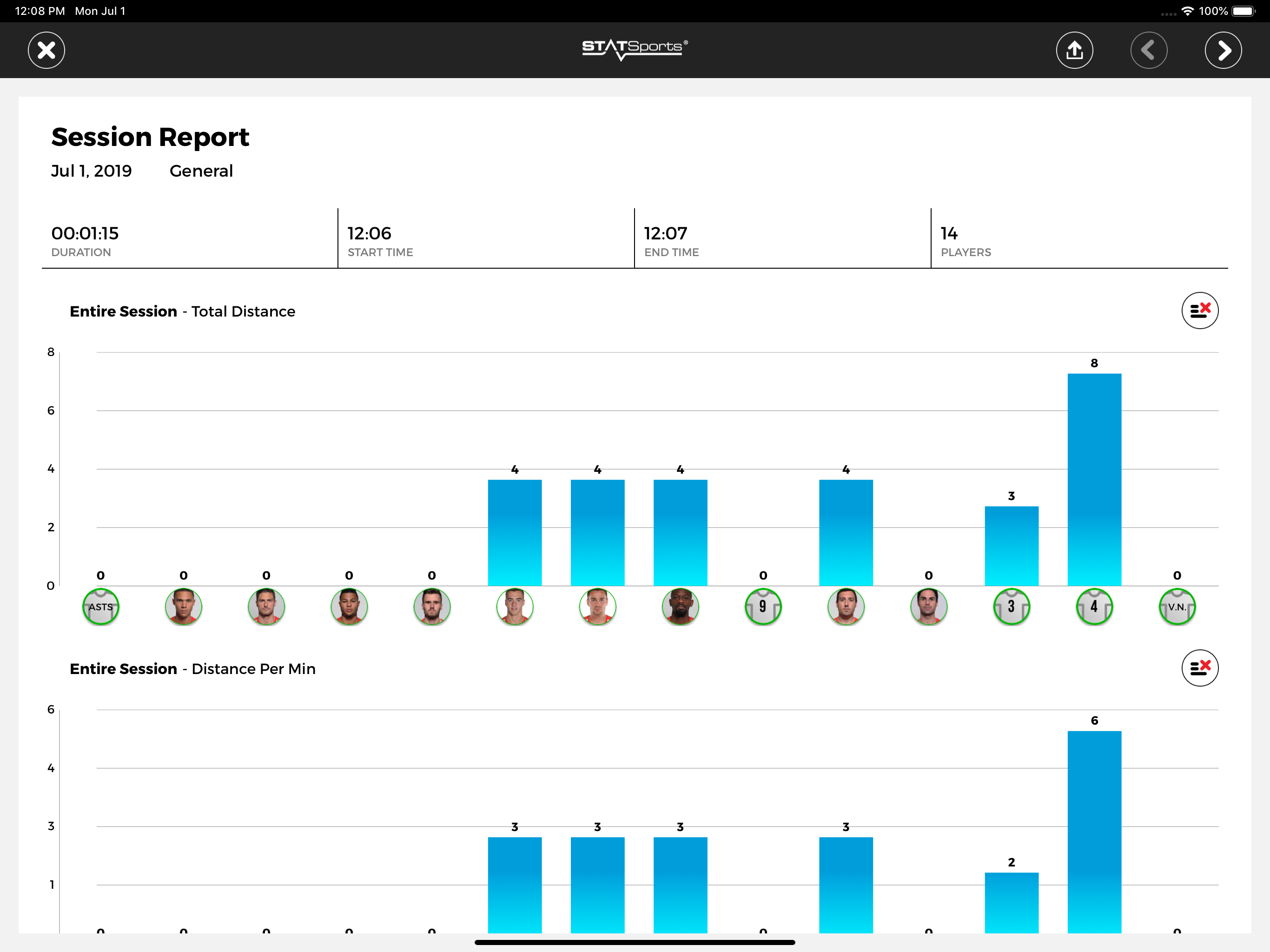Viewport: 1270px width, 952px height.
Task: Select the V.N. jersey avatar
Action: (1177, 607)
